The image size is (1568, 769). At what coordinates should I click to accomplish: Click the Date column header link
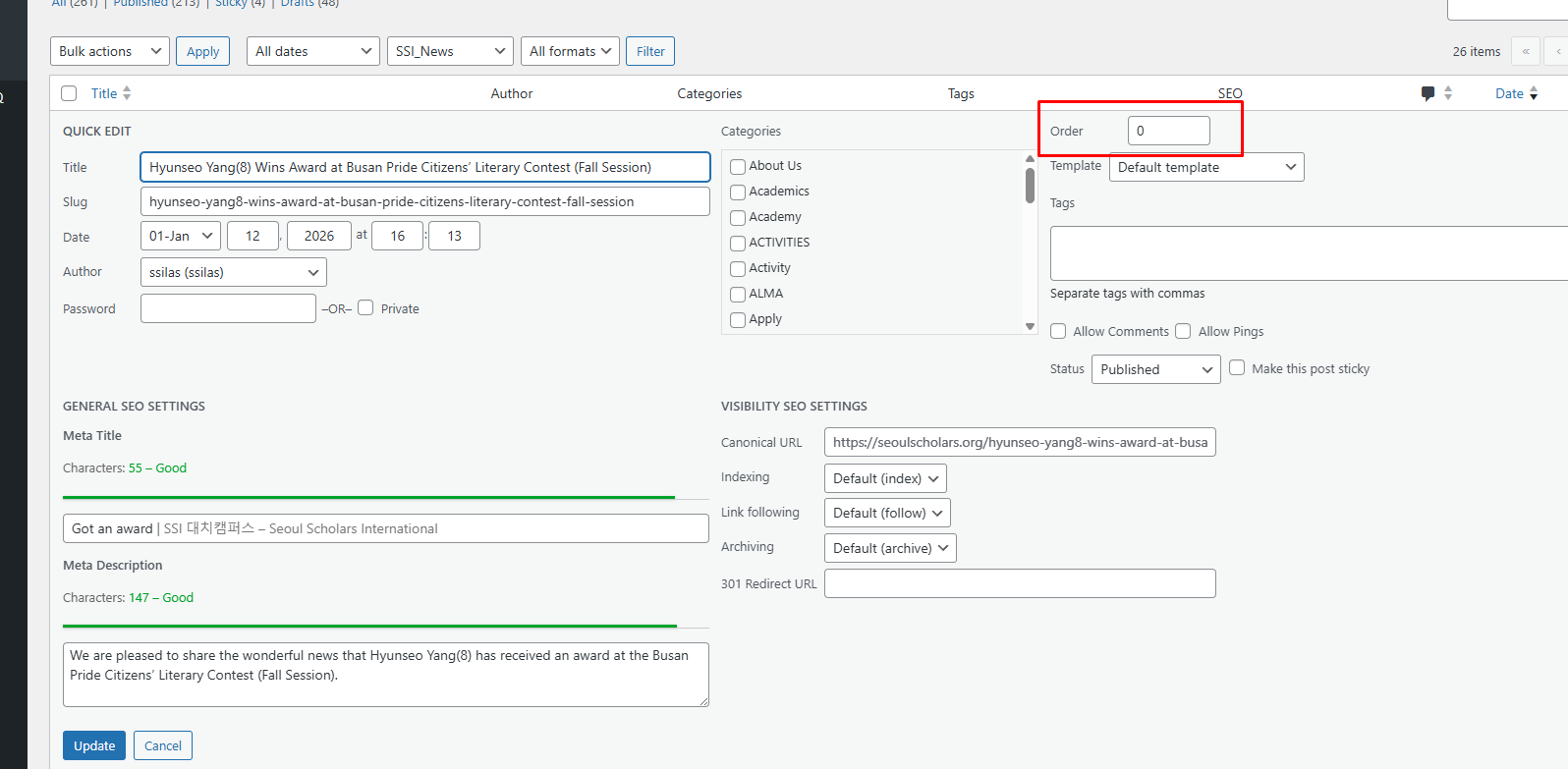pyautogui.click(x=1509, y=93)
